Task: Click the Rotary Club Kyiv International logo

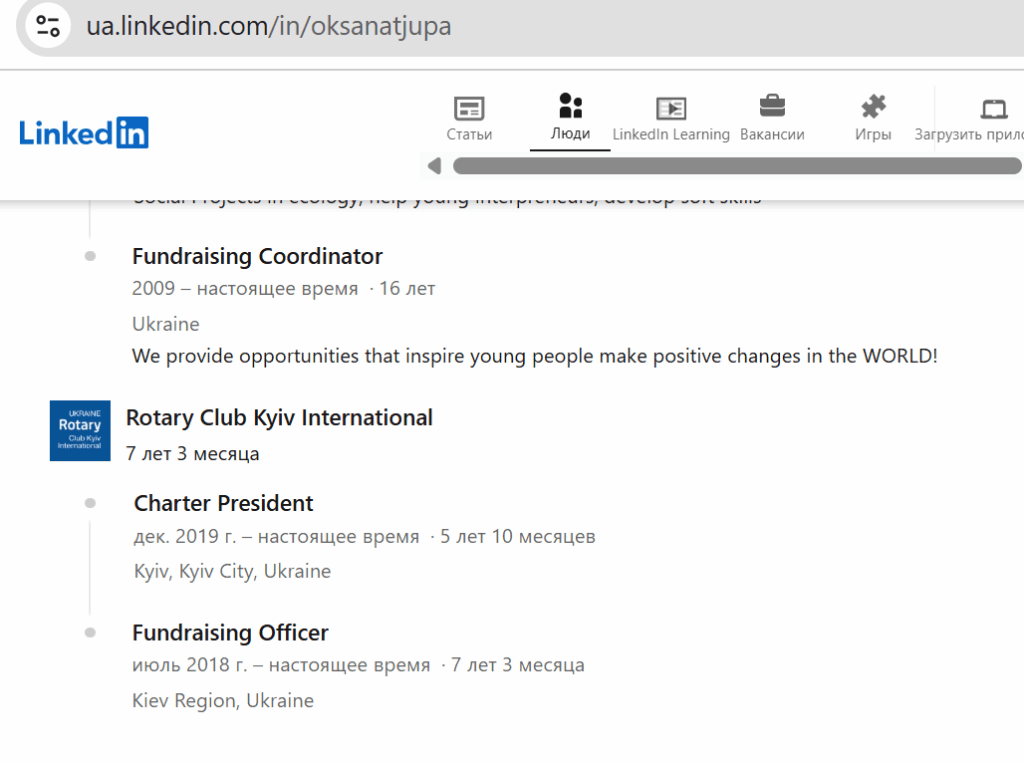Action: 80,431
